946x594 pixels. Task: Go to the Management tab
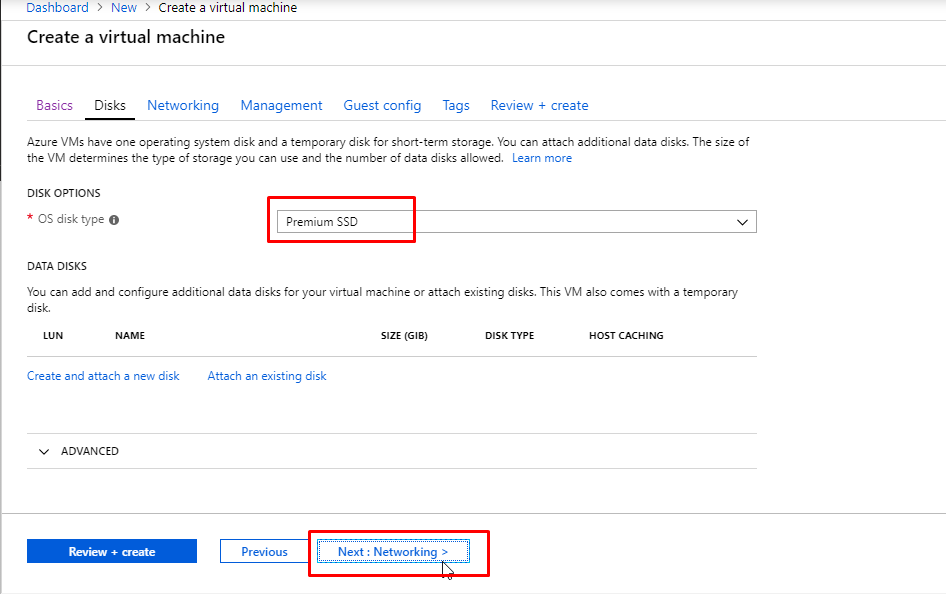pyautogui.click(x=281, y=105)
